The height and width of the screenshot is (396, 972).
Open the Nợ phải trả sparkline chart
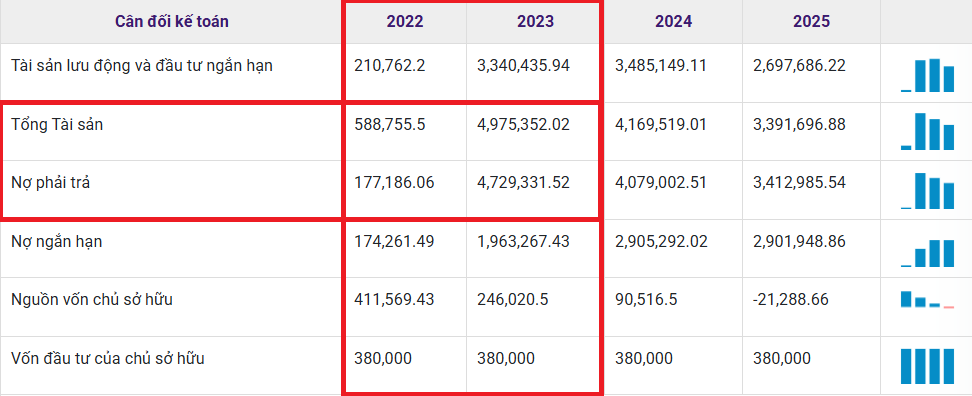pyautogui.click(x=927, y=190)
